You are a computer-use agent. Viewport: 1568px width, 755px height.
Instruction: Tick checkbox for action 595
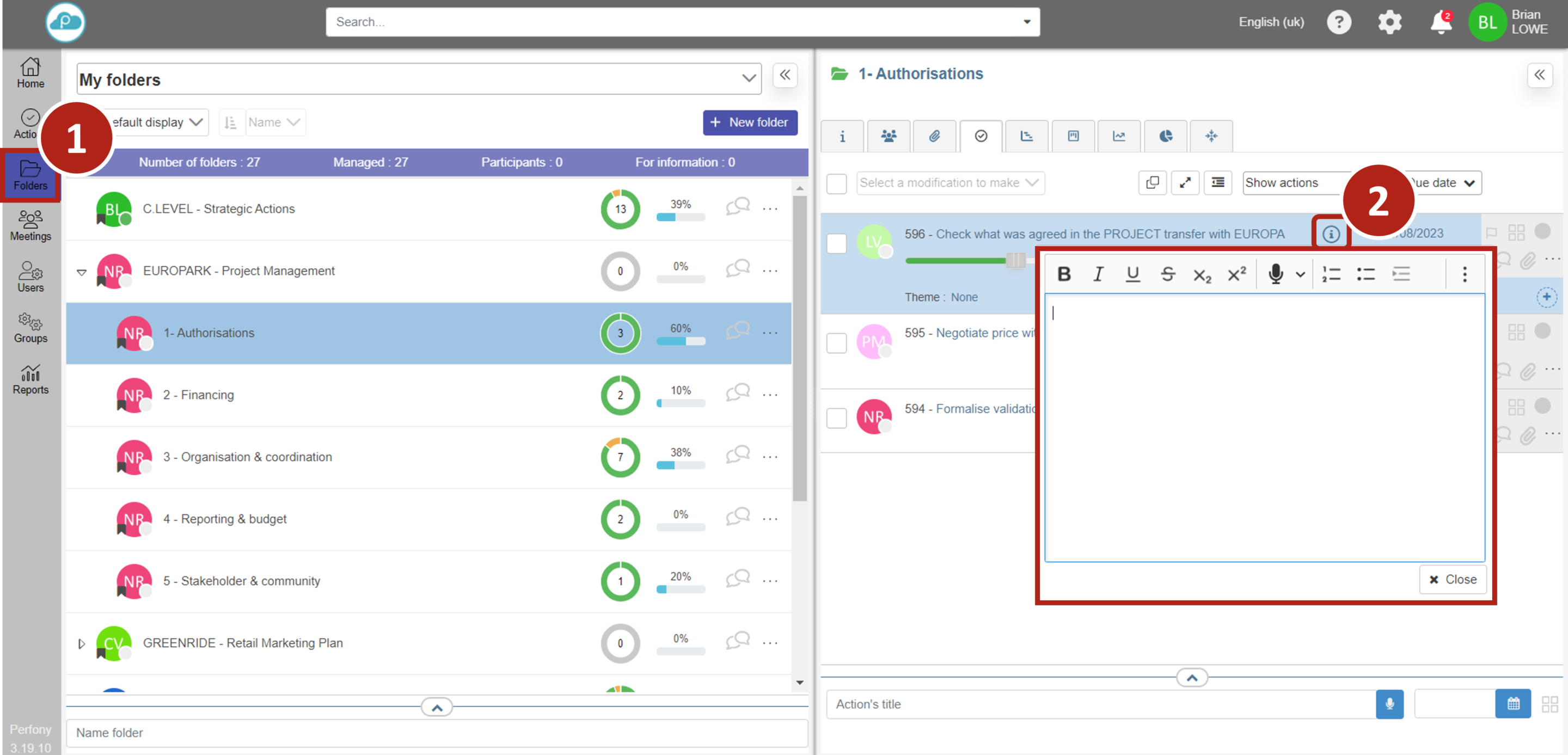click(836, 342)
